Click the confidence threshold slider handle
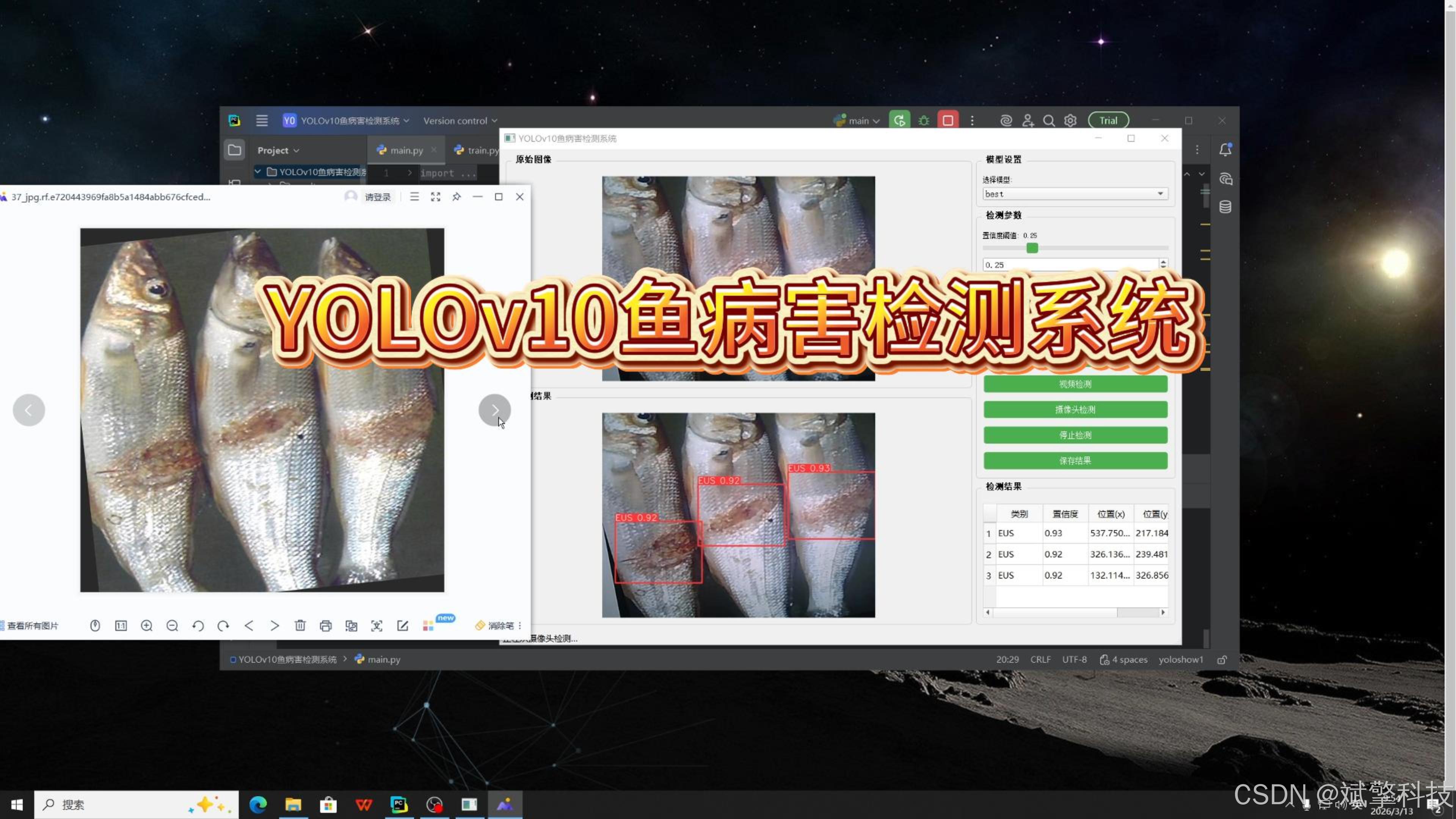This screenshot has width=1456, height=819. click(x=1032, y=248)
